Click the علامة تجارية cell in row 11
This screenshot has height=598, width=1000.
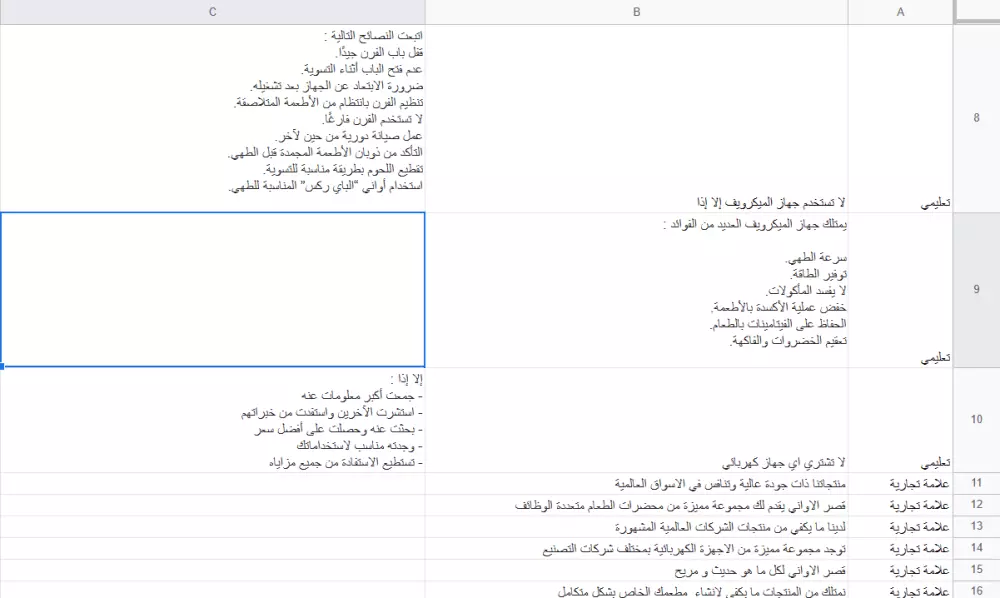pyautogui.click(x=899, y=484)
